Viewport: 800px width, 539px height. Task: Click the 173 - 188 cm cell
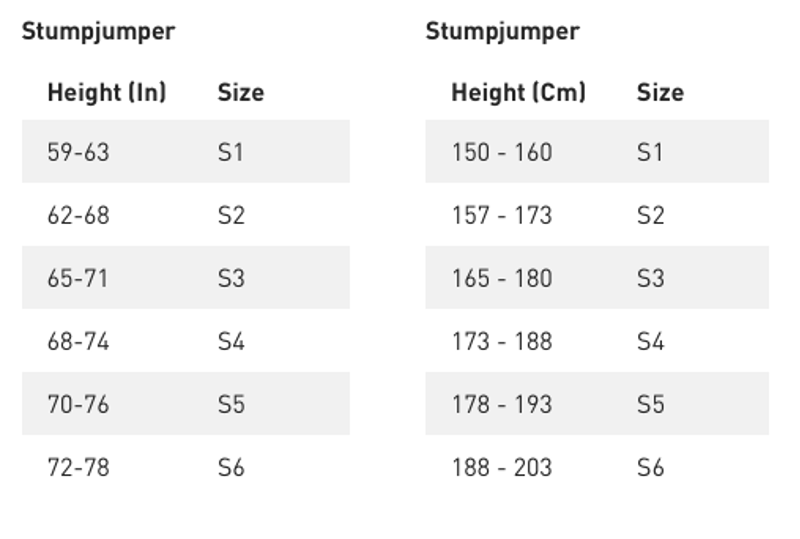(501, 341)
